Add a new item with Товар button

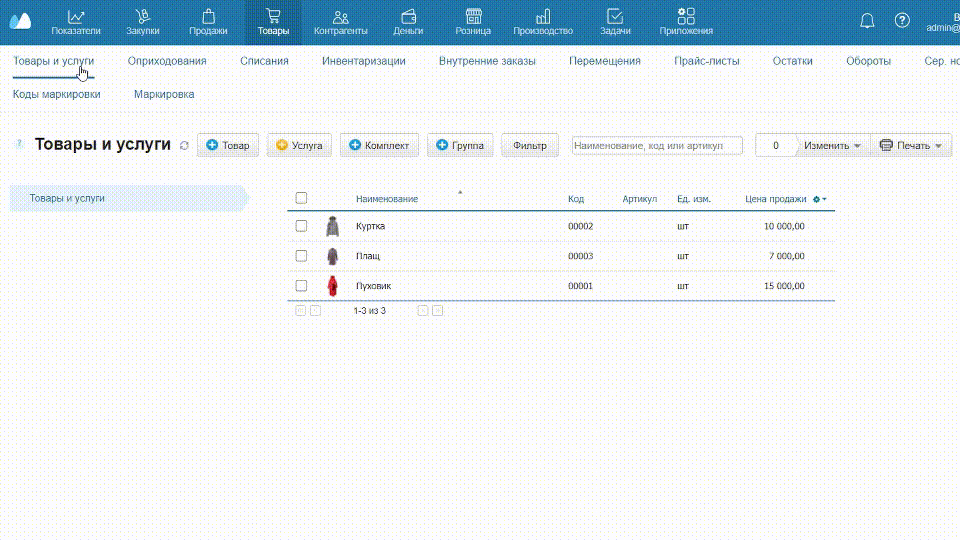click(228, 146)
